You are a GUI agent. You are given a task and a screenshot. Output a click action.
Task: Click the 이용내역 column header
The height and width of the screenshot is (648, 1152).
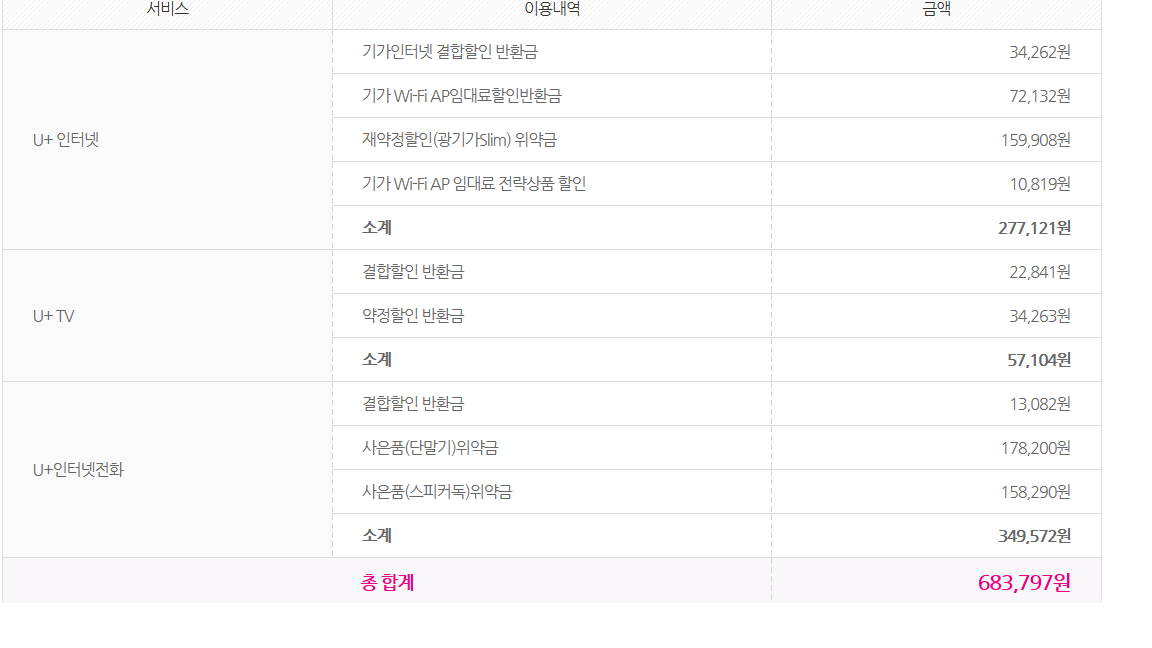(x=552, y=9)
